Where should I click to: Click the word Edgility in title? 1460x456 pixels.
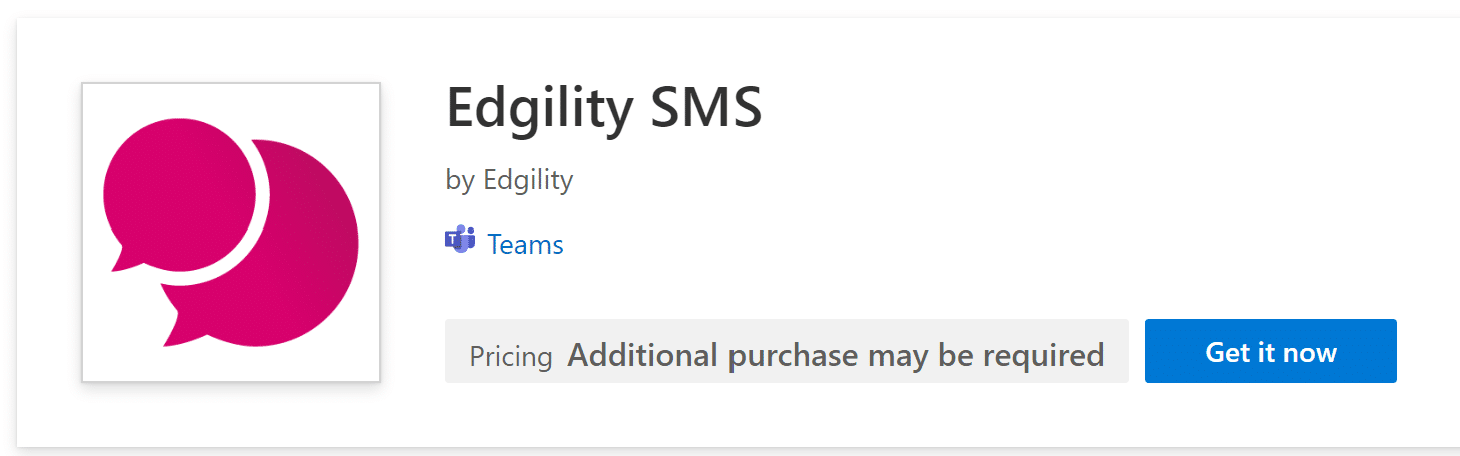point(539,107)
